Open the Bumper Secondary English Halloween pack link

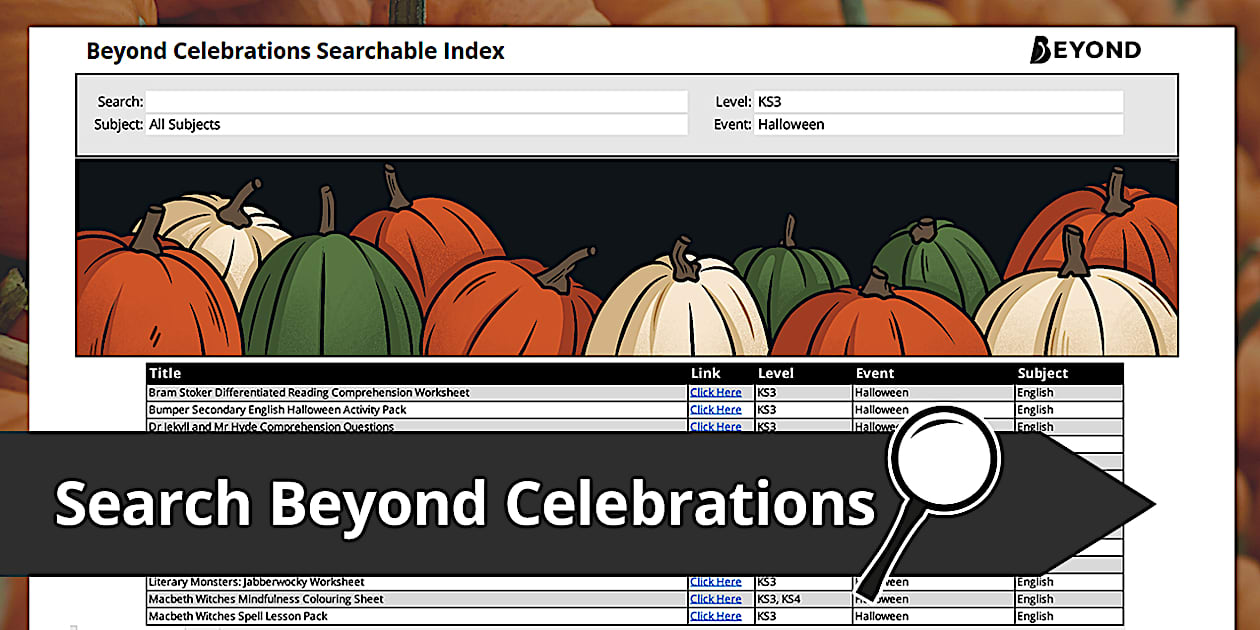[715, 410]
